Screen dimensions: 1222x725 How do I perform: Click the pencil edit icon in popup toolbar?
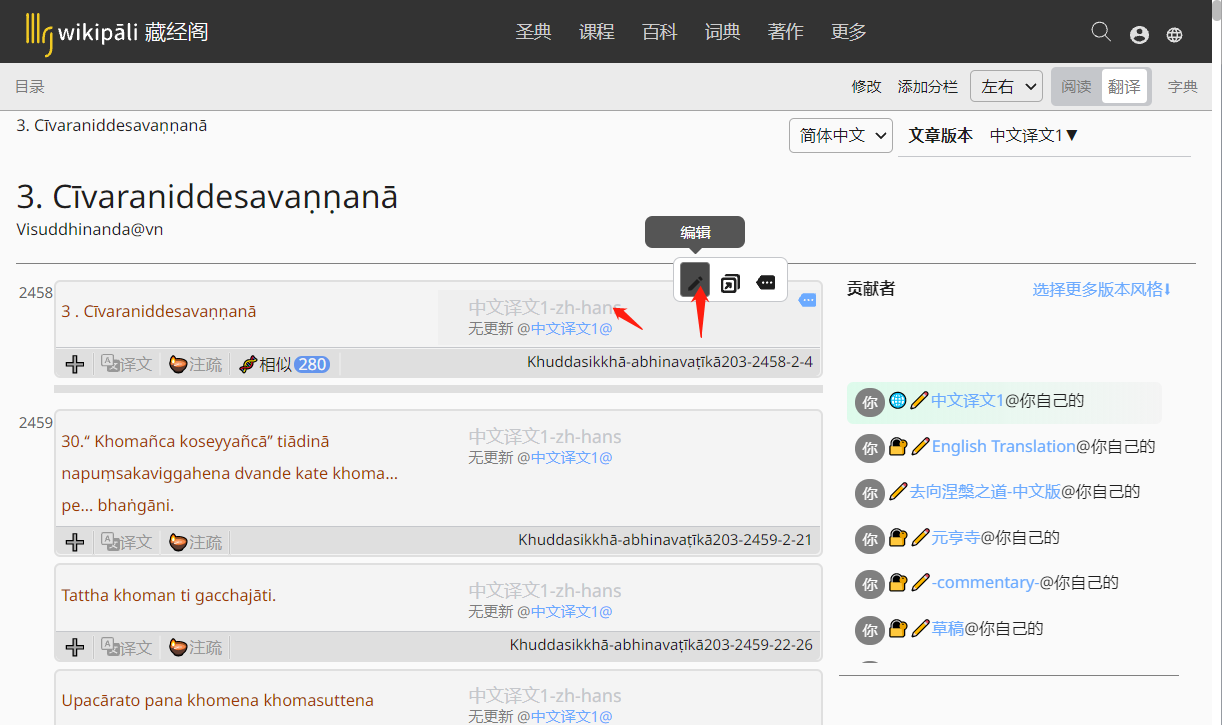pos(695,281)
